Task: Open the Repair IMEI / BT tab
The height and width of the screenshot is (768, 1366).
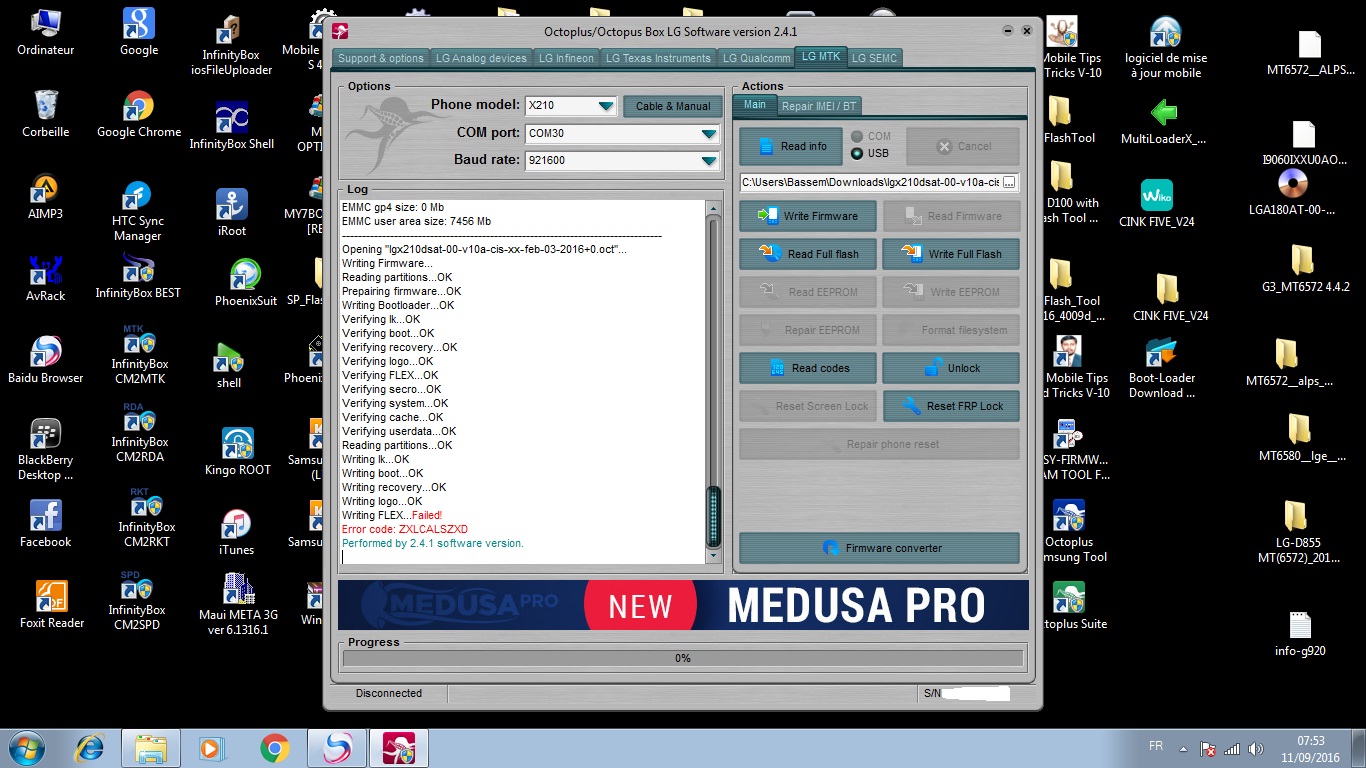Action: coord(817,105)
